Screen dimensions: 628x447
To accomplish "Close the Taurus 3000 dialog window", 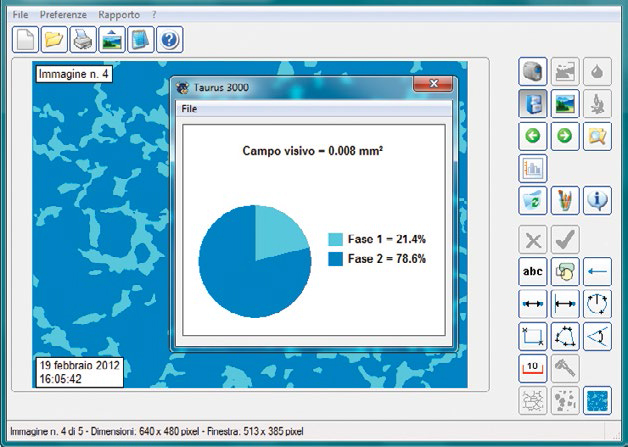I will pyautogui.click(x=434, y=86).
